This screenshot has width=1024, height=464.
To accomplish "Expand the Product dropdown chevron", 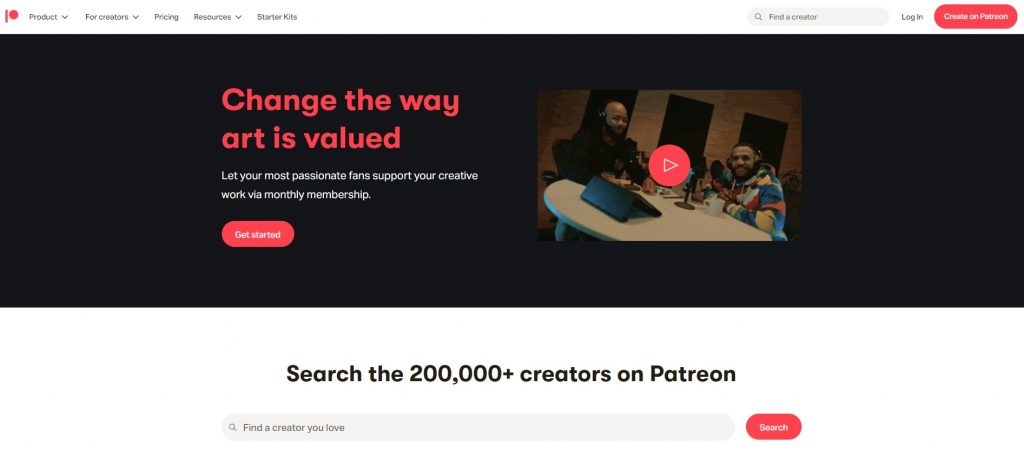I will [65, 17].
